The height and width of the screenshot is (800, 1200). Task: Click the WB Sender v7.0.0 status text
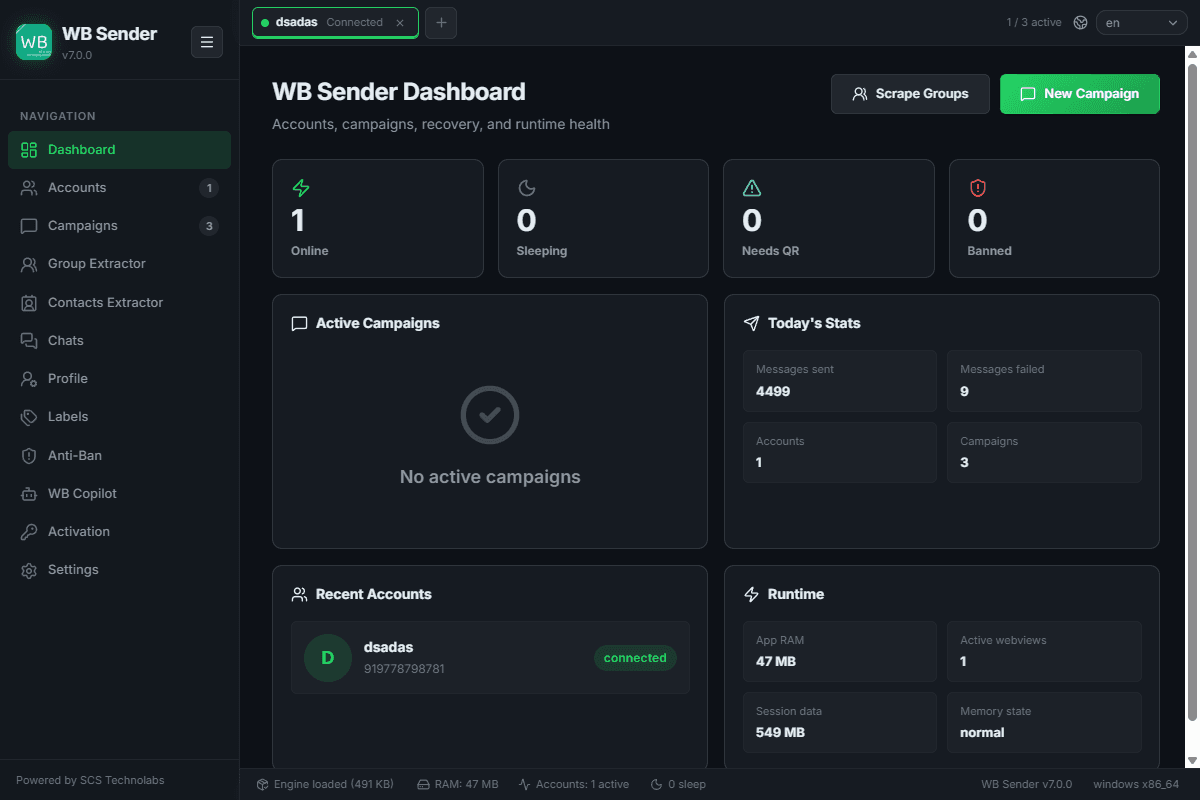click(1027, 784)
